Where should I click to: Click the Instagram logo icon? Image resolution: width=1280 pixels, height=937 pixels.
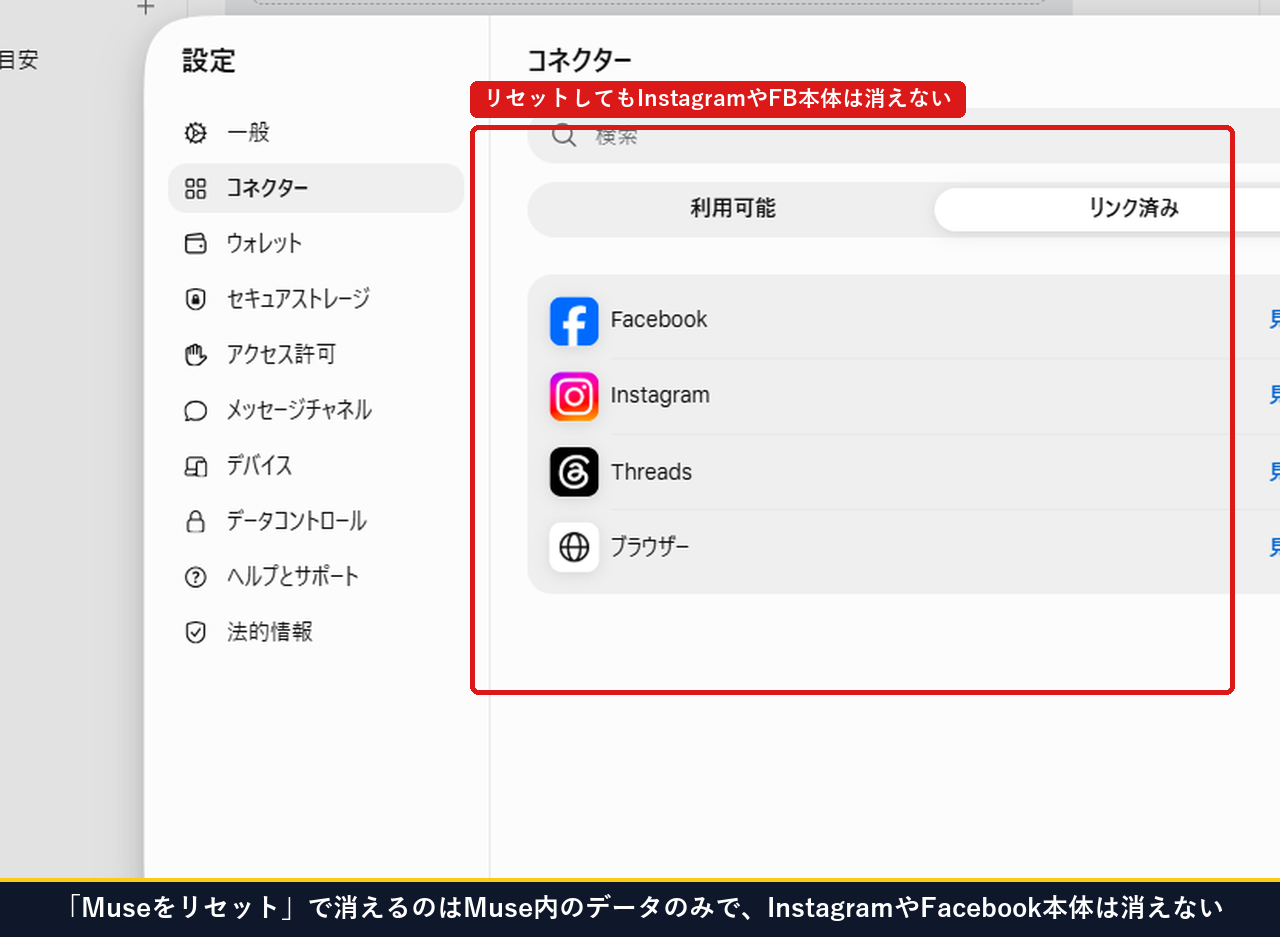574,396
